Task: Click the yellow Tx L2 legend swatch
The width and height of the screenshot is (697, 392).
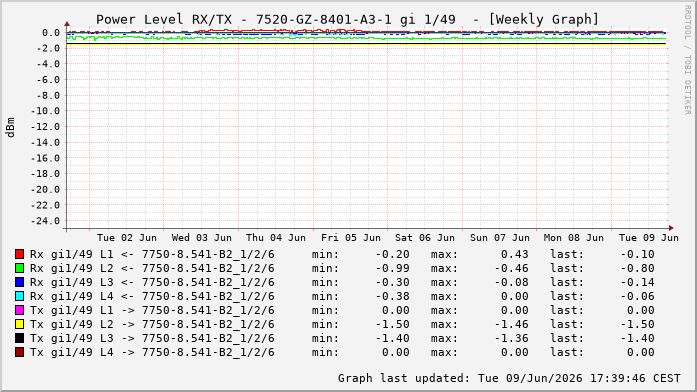Action: [x=19, y=324]
